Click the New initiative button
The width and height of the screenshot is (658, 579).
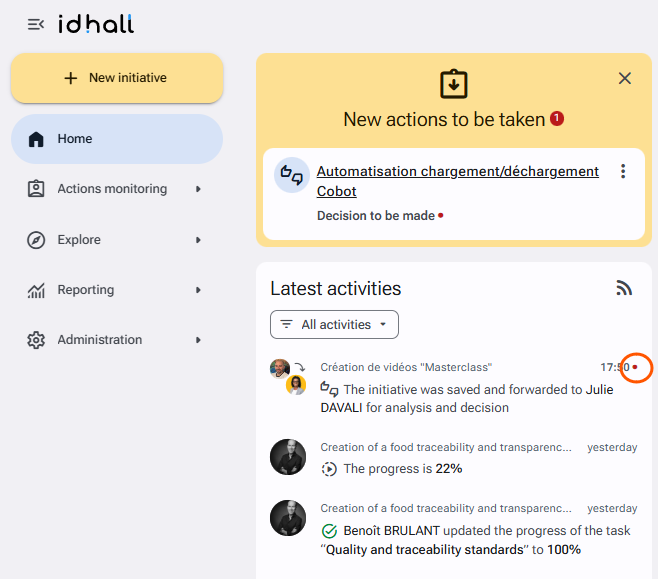117,78
